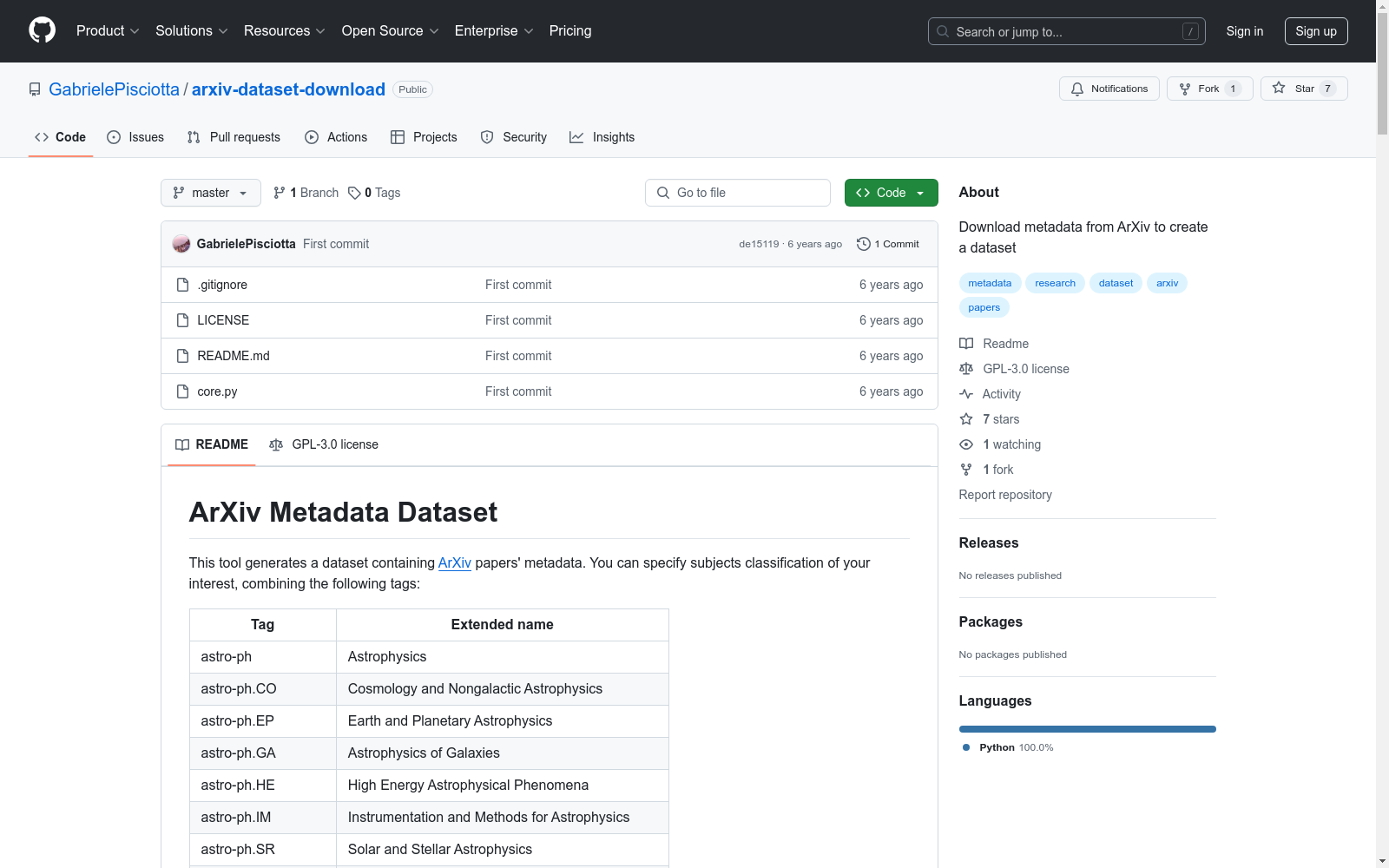Click the Search or jump to field
The width and height of the screenshot is (1389, 868).
[1067, 31]
